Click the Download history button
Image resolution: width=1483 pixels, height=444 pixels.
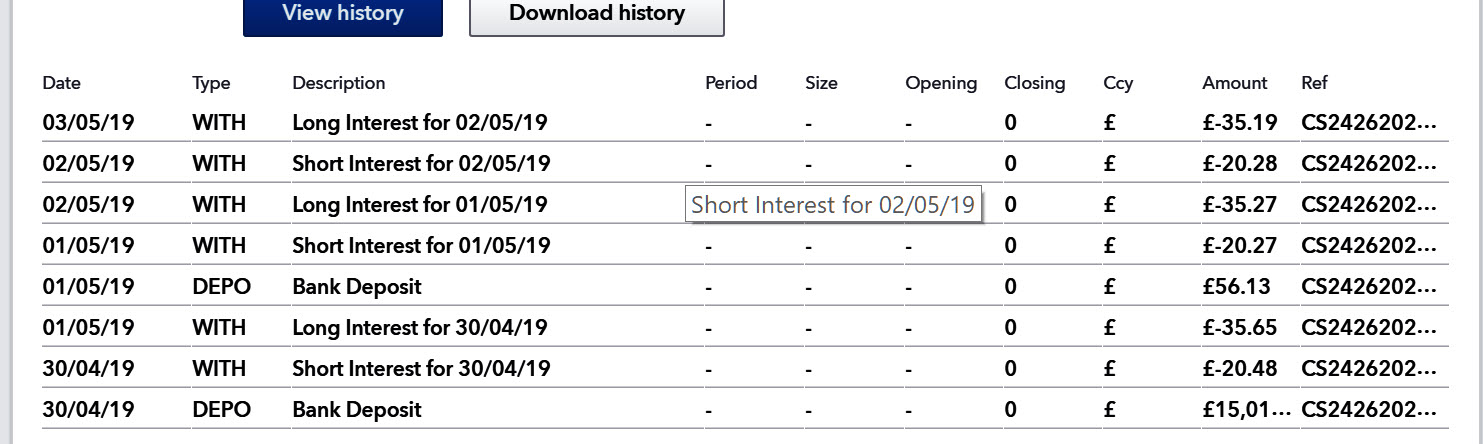point(596,14)
